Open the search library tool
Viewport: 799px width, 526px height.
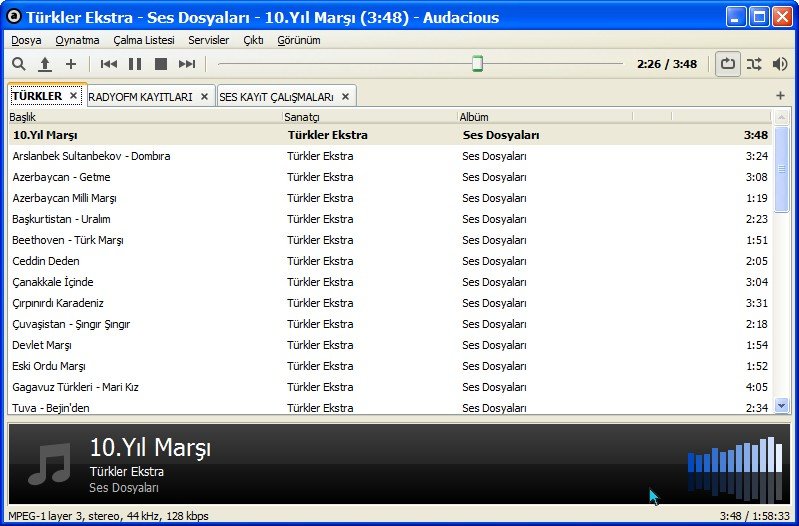tap(19, 64)
